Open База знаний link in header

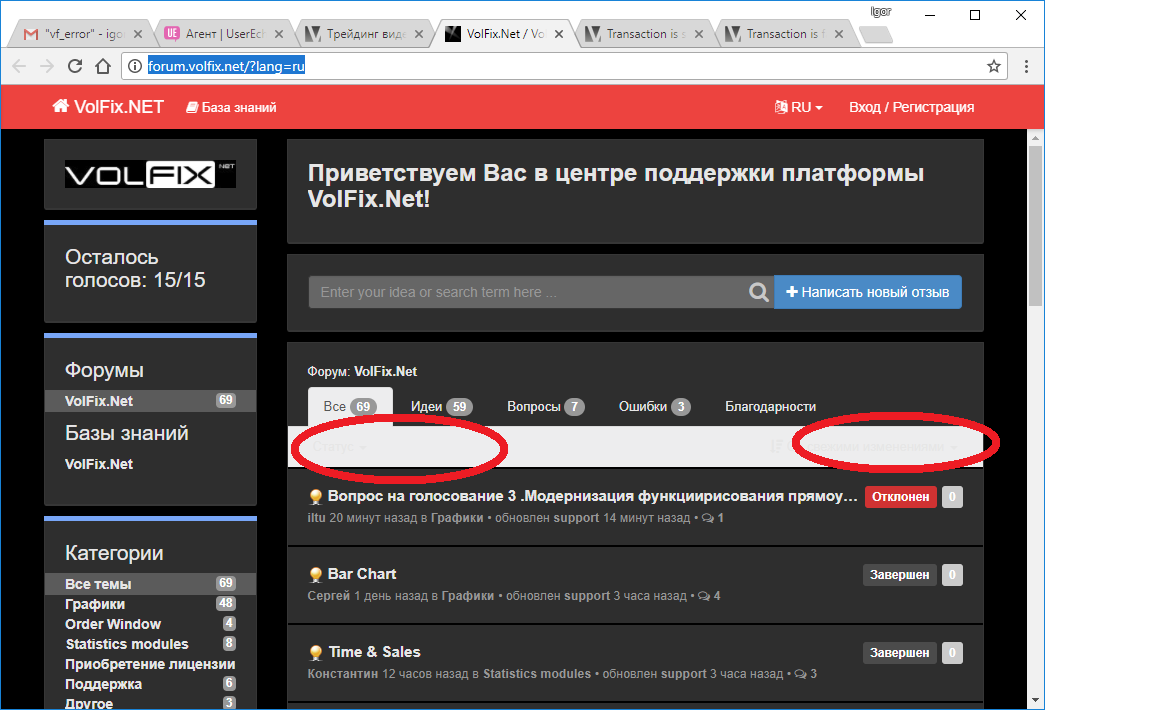[231, 107]
